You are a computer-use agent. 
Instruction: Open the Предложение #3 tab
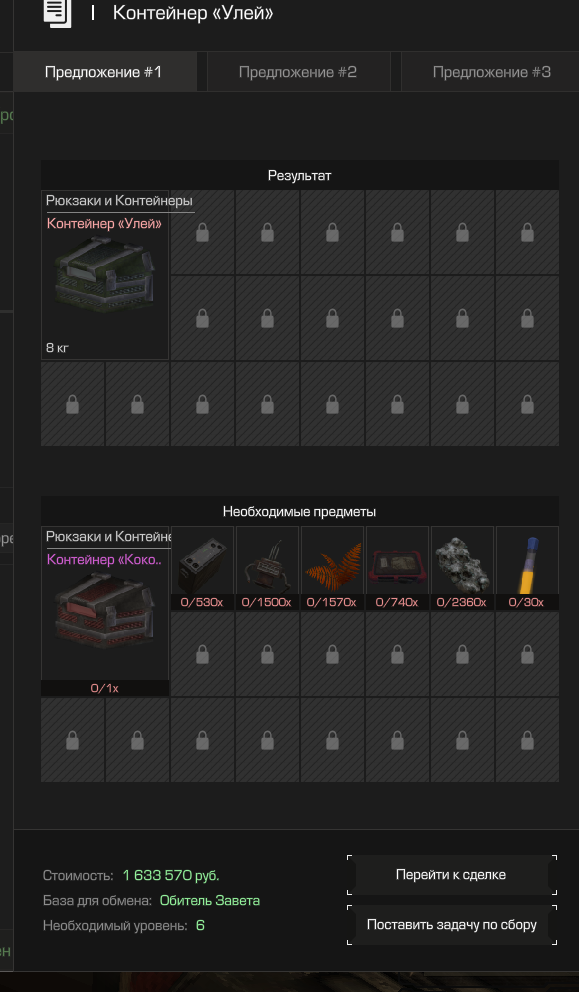490,72
